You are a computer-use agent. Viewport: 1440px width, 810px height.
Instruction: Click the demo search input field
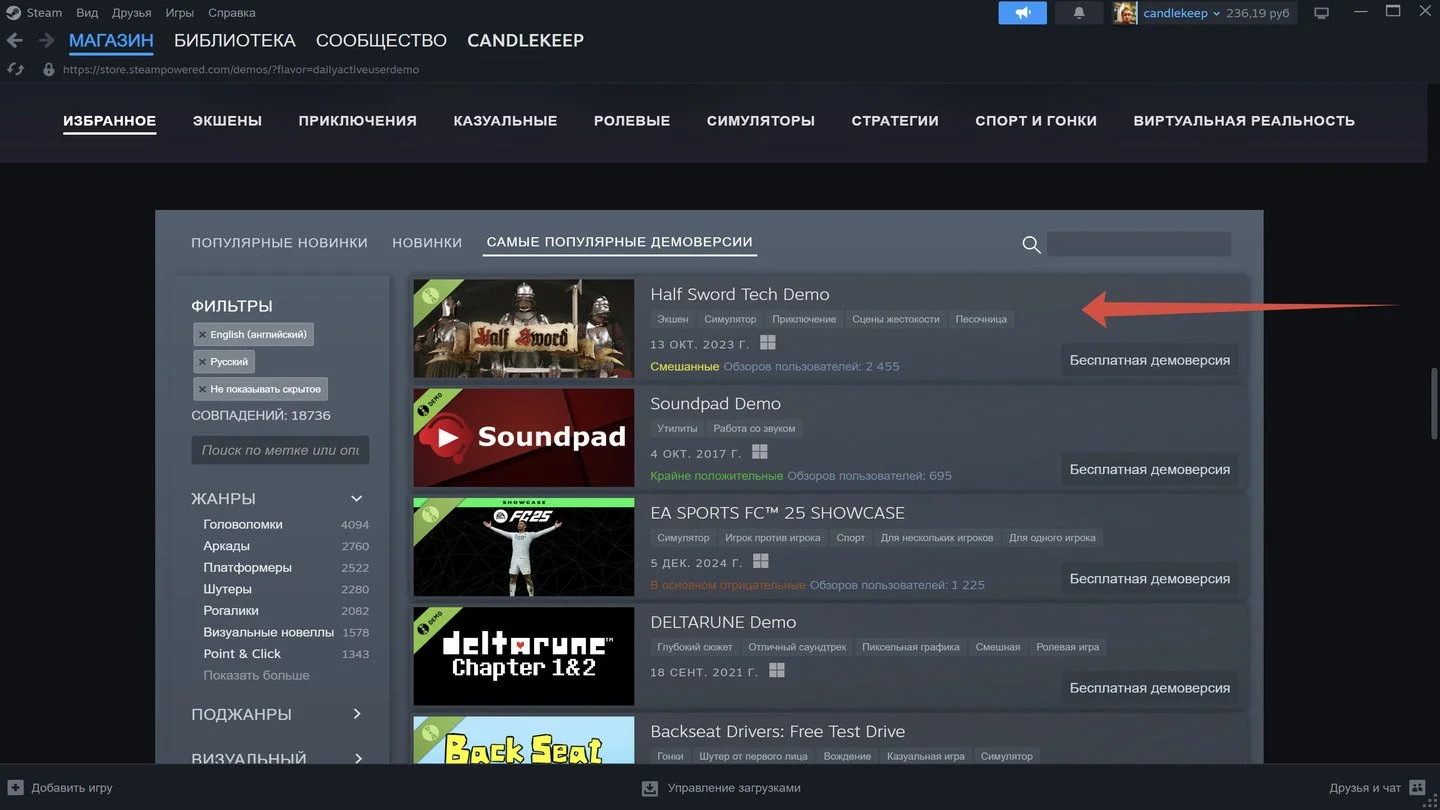pos(1139,244)
